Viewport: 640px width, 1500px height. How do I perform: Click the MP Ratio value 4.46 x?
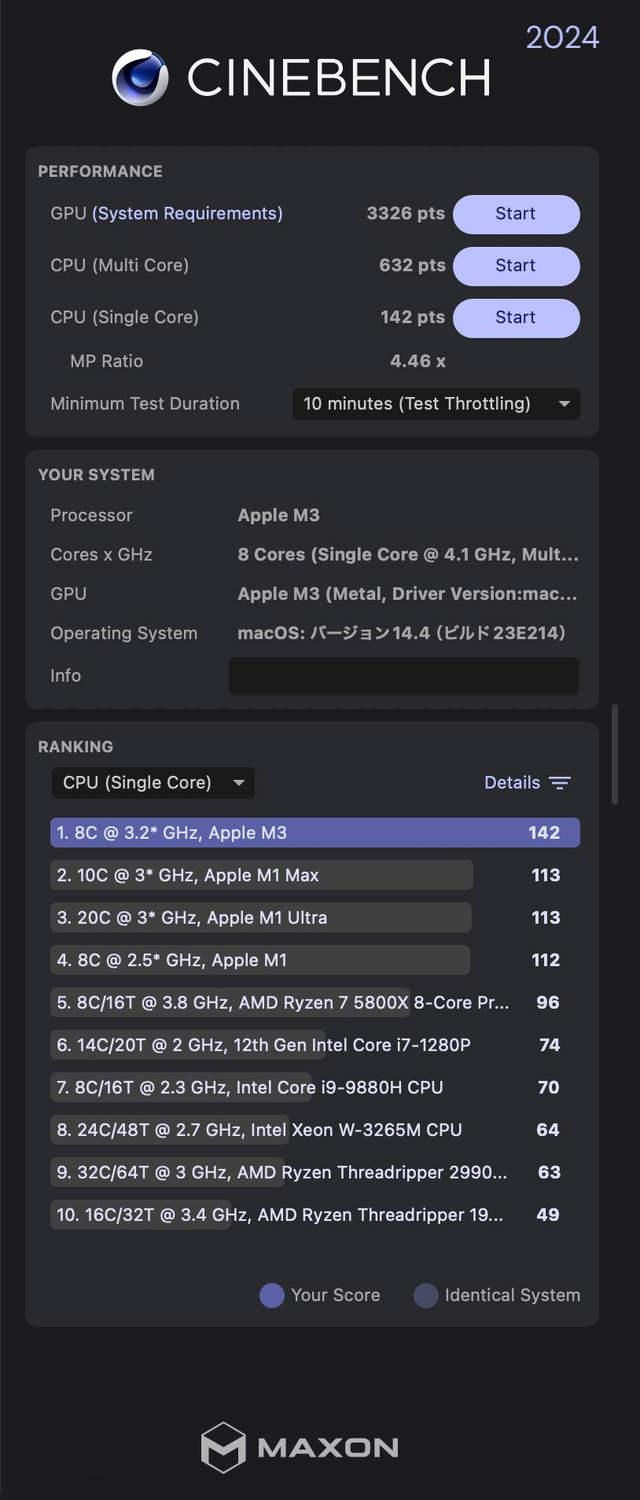click(x=418, y=362)
